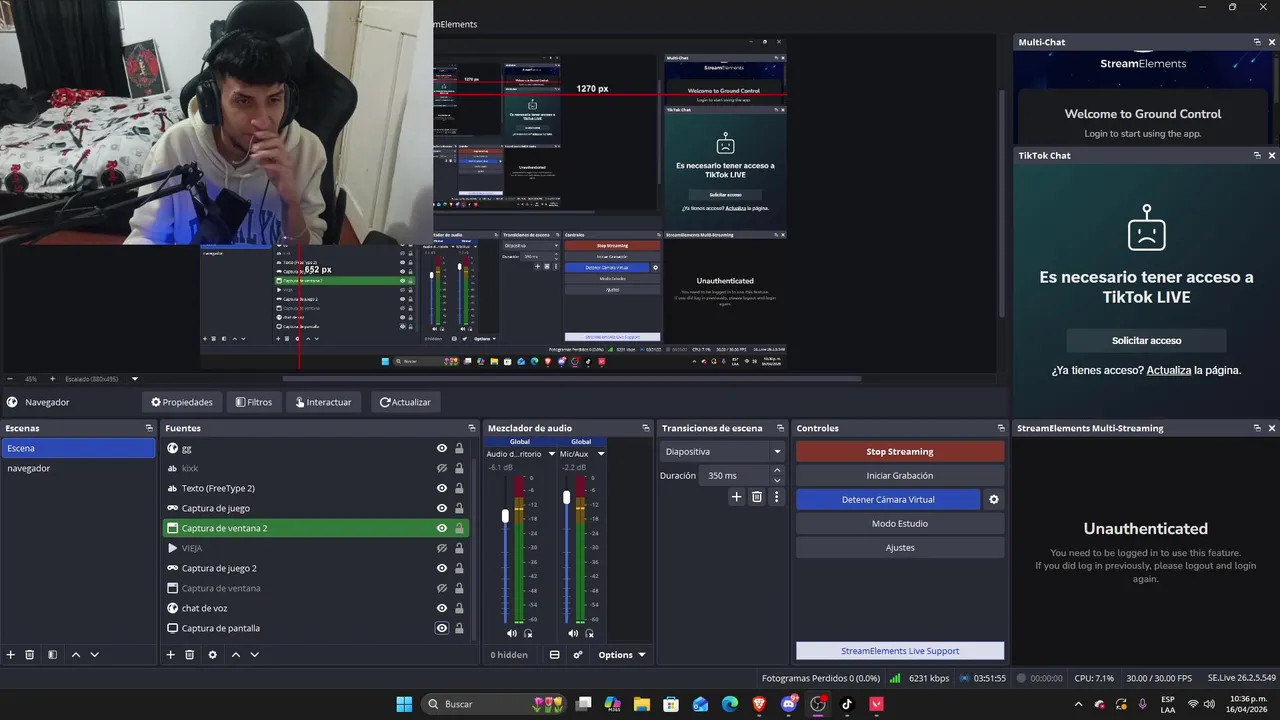Image resolution: width=1280 pixels, height=720 pixels.
Task: Enter Modo Estudio
Action: click(x=900, y=523)
